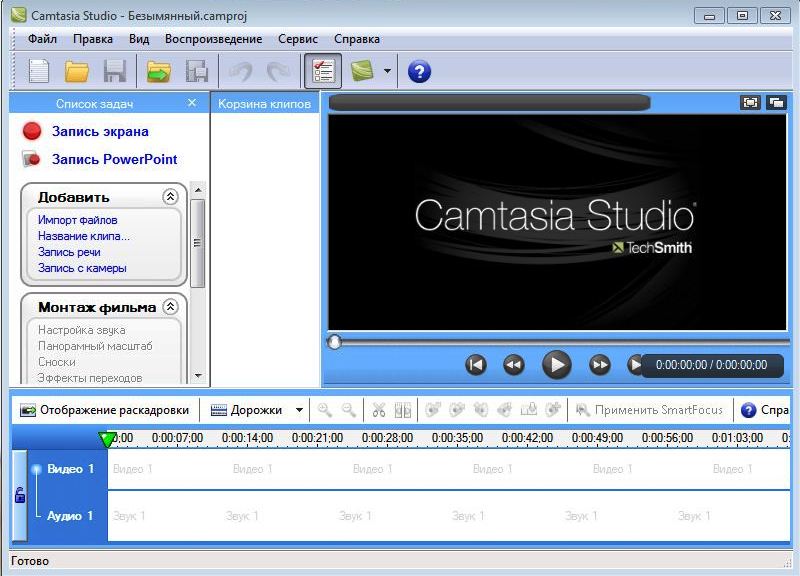Click the task list scrollbar thumb

tap(198, 243)
